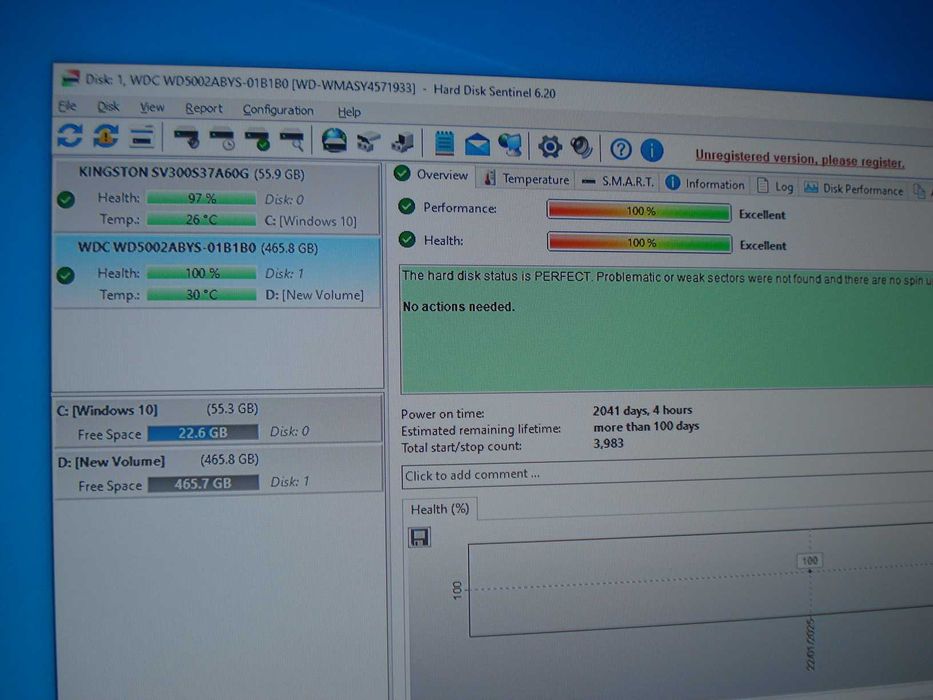
Task: Click the Kingston 97 % health bar
Action: 201,198
